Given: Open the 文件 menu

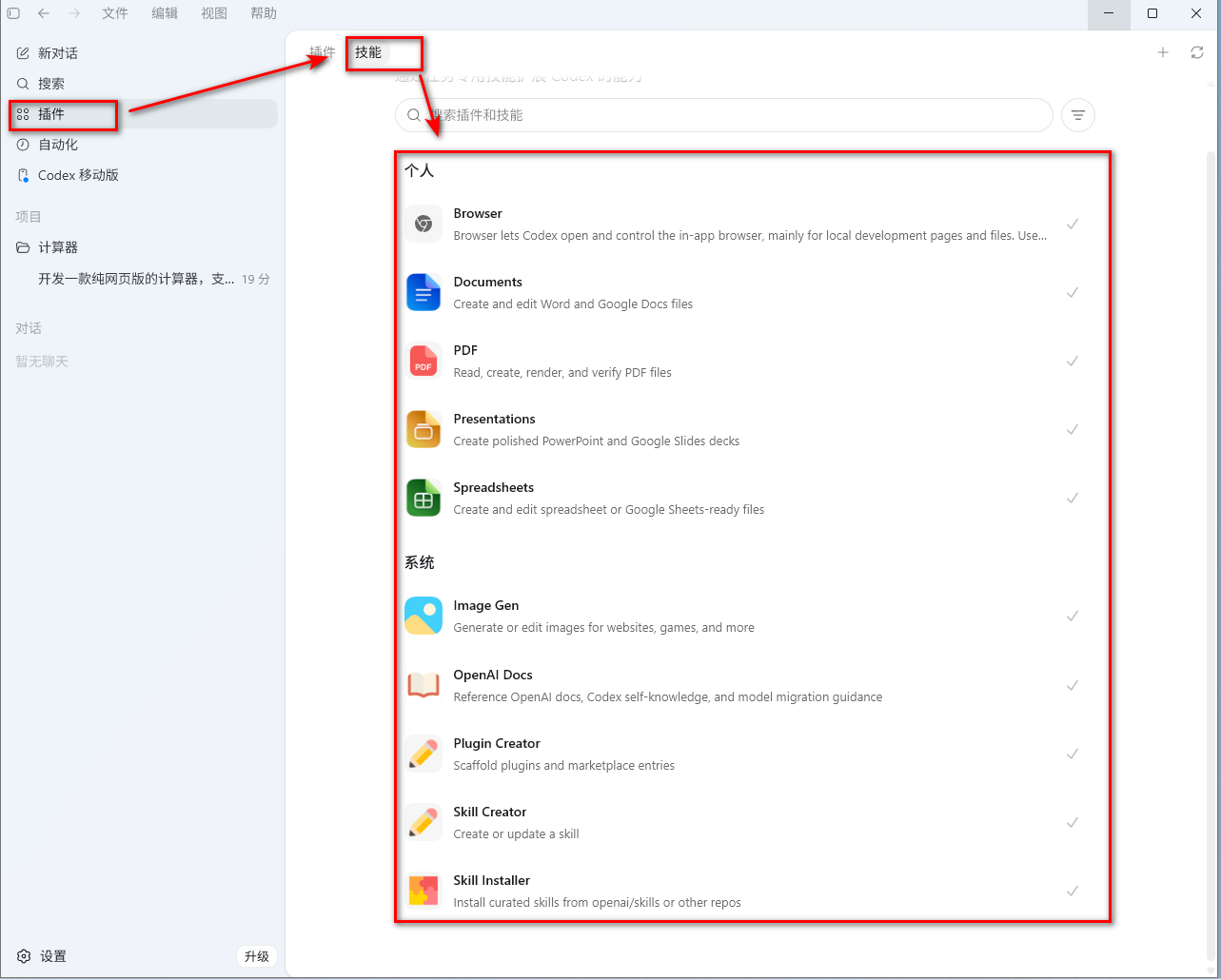Looking at the screenshot, I should 115,13.
